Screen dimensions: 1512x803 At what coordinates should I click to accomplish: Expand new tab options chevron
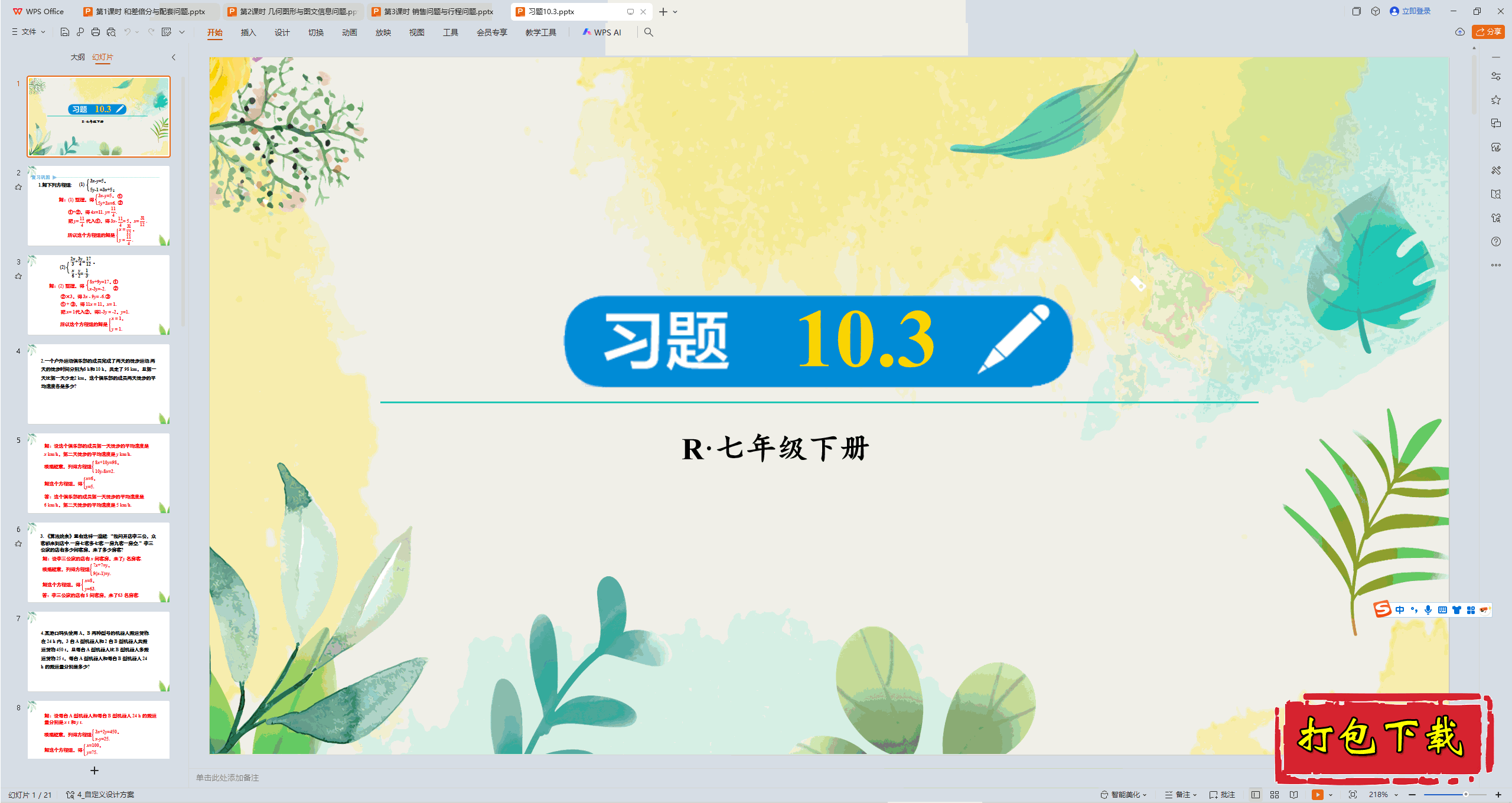pos(675,12)
